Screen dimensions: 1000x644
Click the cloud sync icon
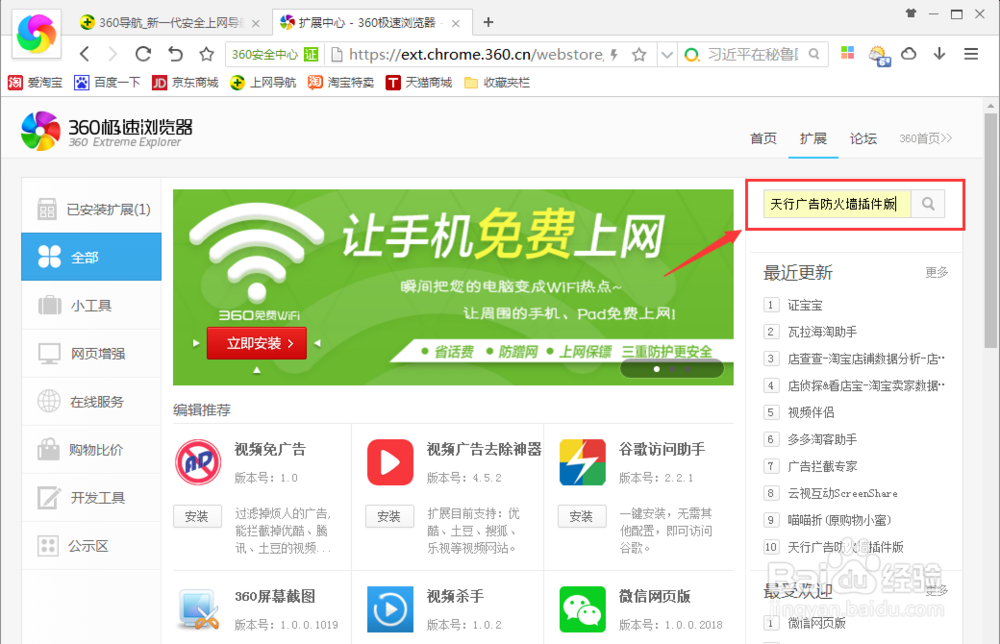click(x=909, y=54)
